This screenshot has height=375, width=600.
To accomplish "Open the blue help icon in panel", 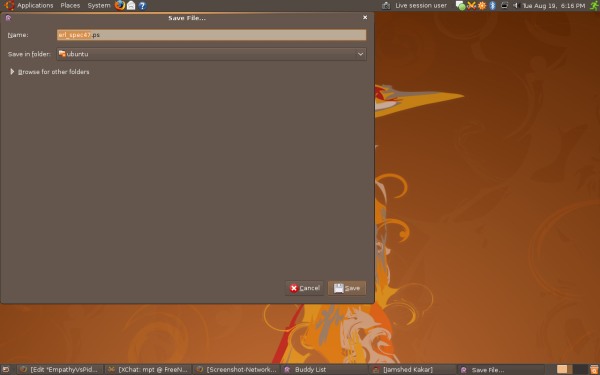I will click(x=142, y=6).
